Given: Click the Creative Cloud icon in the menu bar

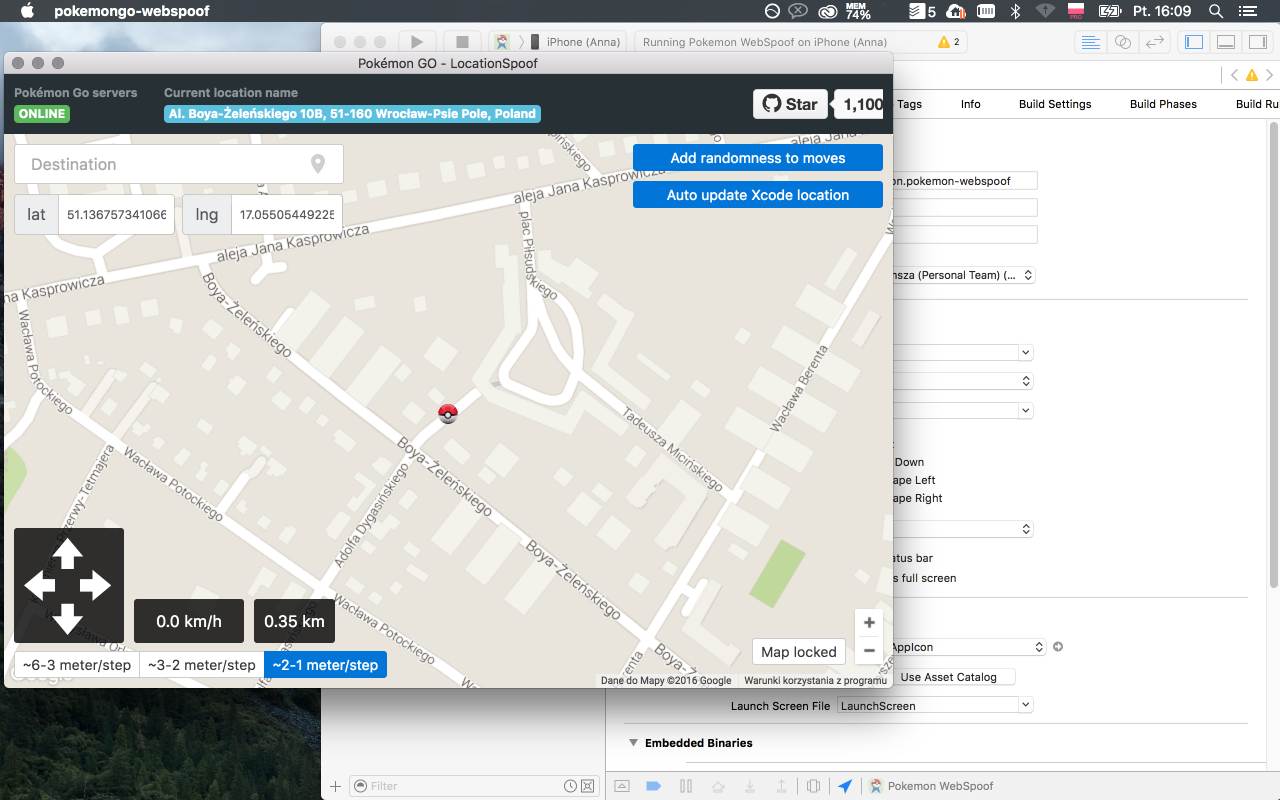Looking at the screenshot, I should click(x=828, y=11).
